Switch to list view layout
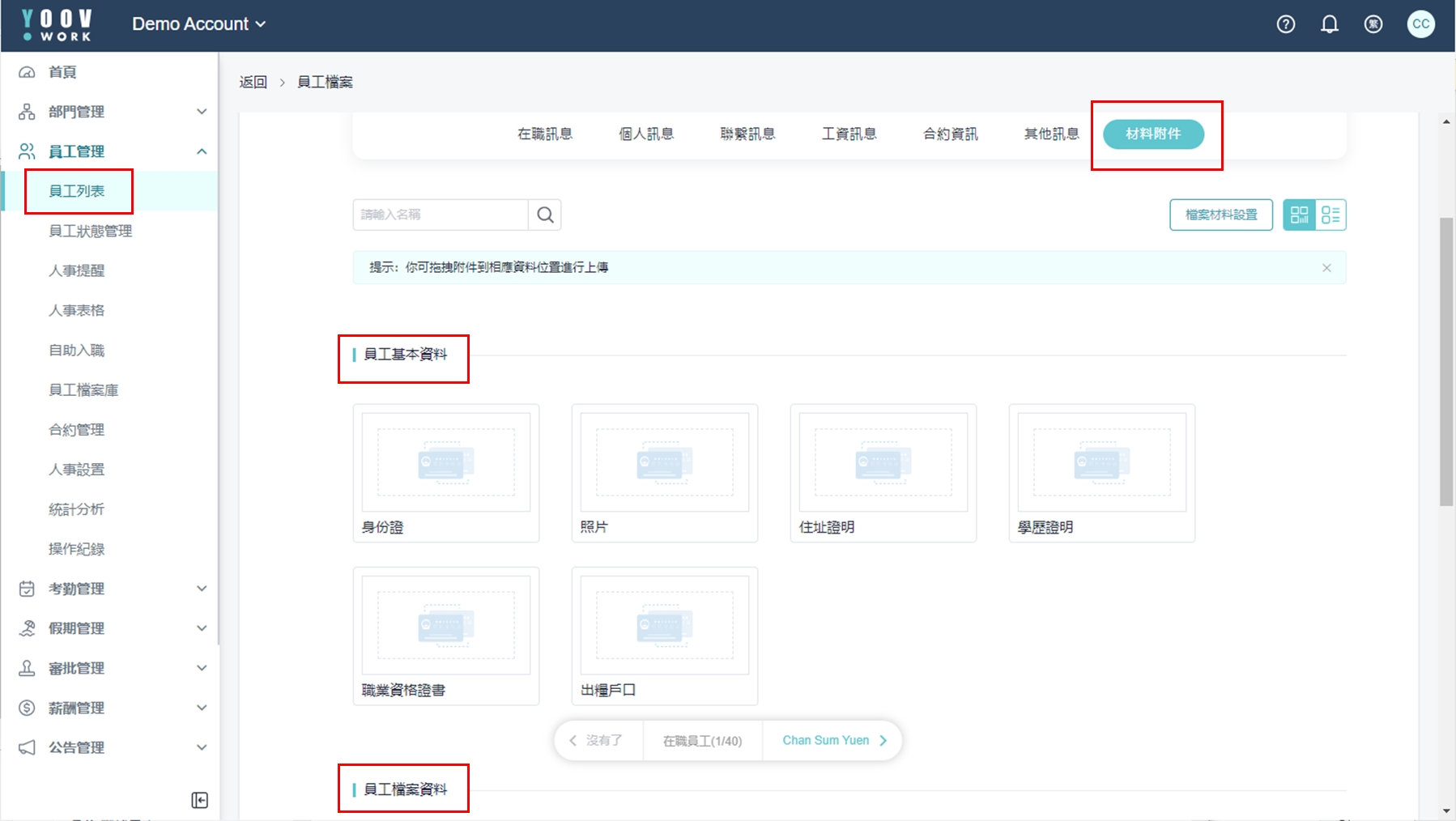Viewport: 1456px width, 821px height. (1330, 215)
